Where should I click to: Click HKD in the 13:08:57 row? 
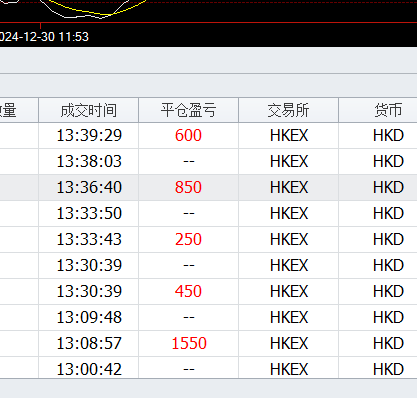388,343
